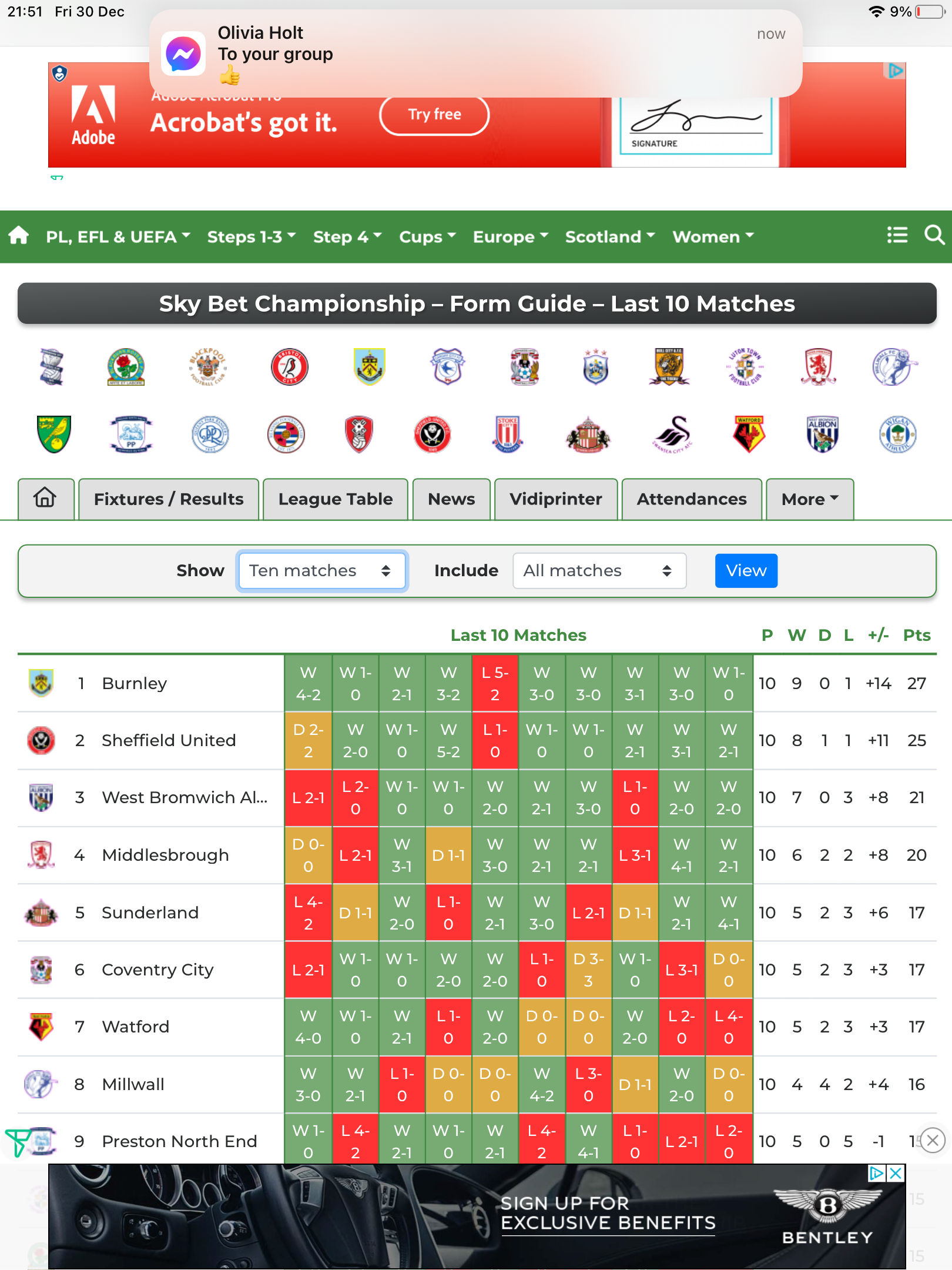Click the Try free ad button
Screen dimensions: 952x1270
click(x=434, y=115)
